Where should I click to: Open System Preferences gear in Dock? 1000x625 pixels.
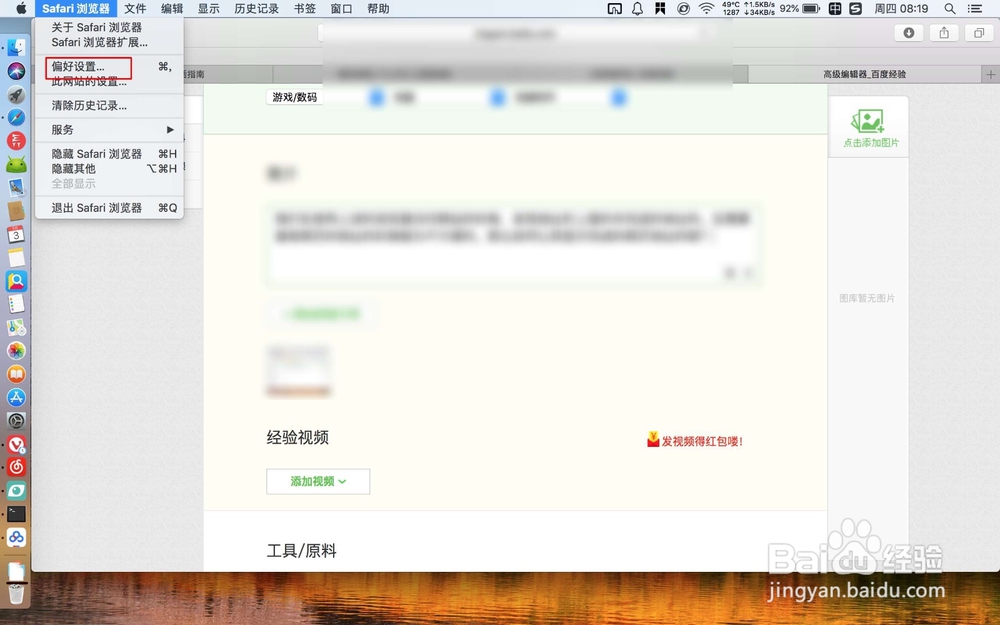pyautogui.click(x=17, y=421)
